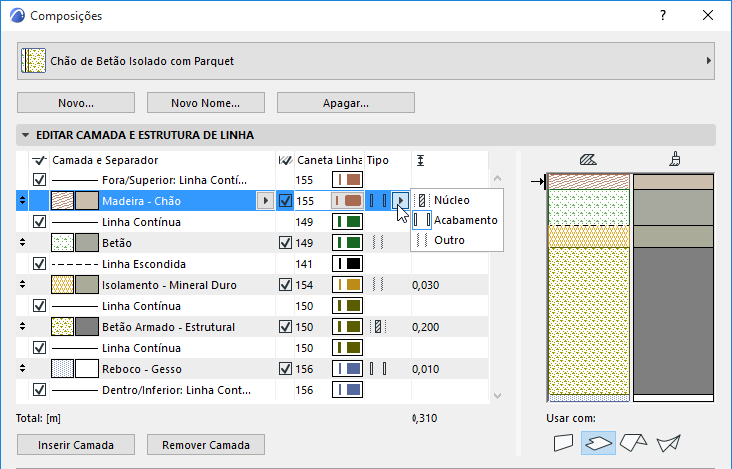This screenshot has height=469, width=732.
Task: Open building material popup for Madeira - Chão
Action: click(266, 201)
